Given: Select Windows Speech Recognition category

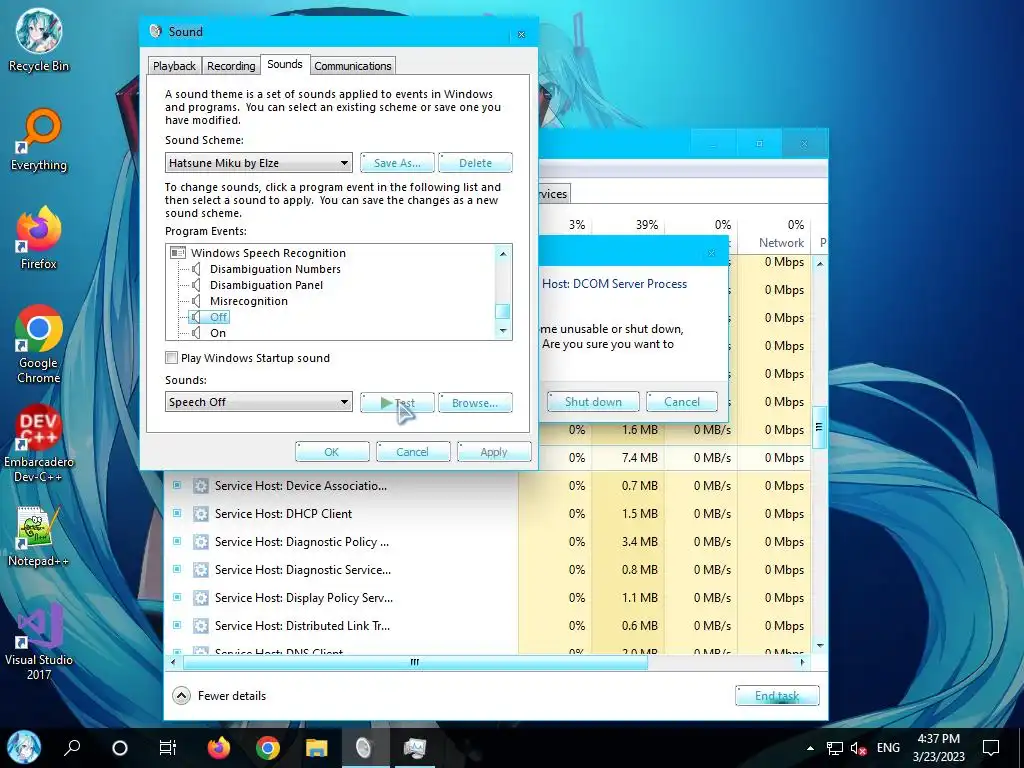Looking at the screenshot, I should coord(268,253).
